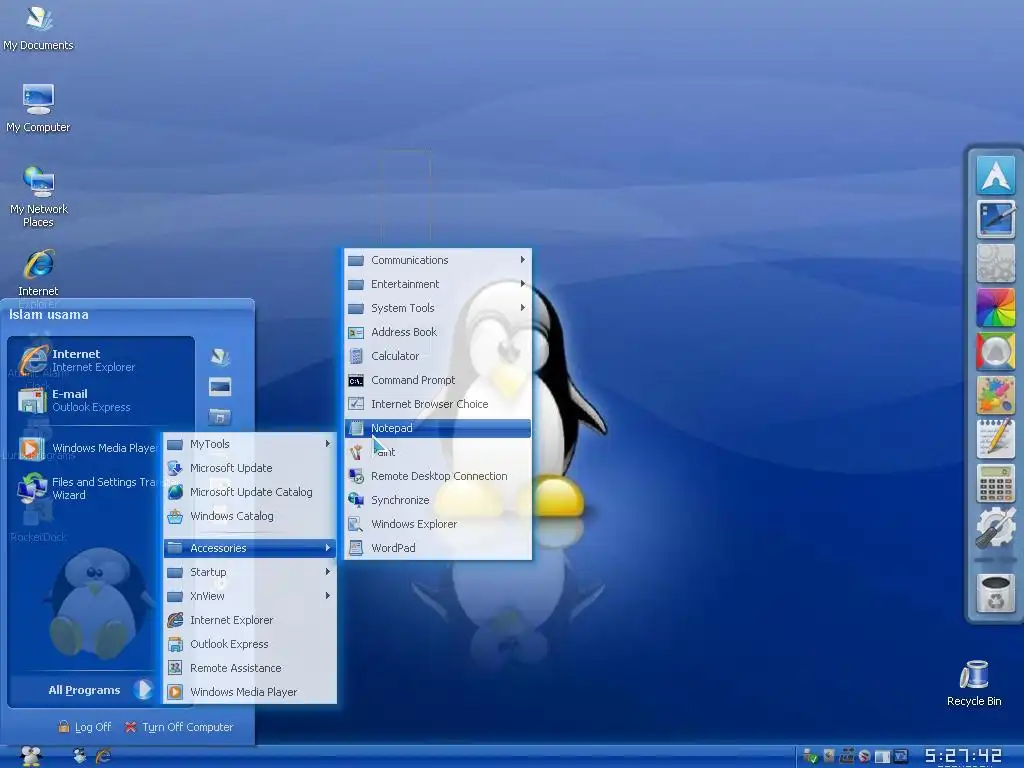The image size is (1024, 768).
Task: Open Address Book from Accessories
Action: point(438,332)
